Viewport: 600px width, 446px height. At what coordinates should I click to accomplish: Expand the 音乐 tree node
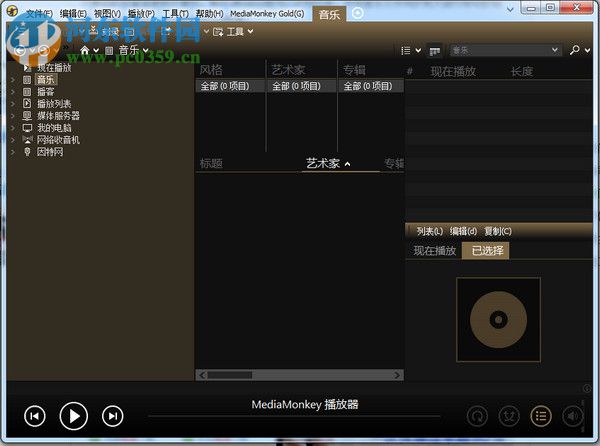[13, 80]
